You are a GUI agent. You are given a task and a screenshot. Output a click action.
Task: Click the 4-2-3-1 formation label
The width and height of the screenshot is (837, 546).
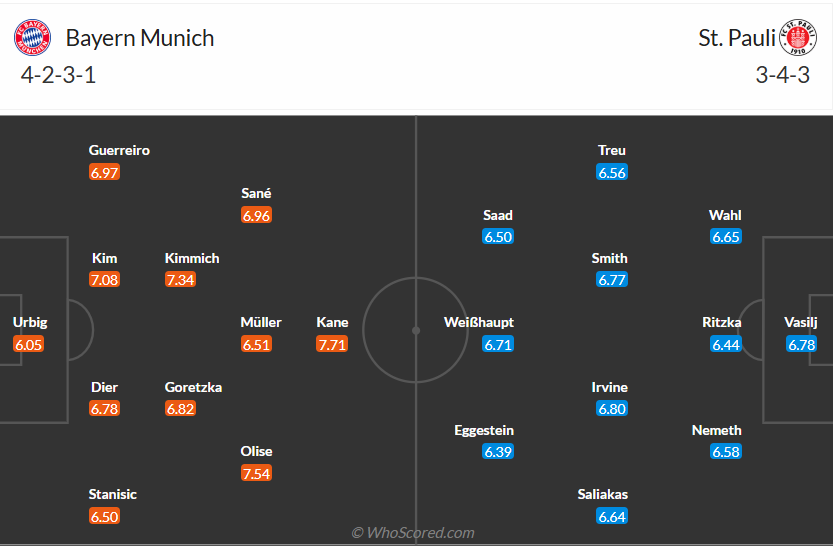tap(58, 75)
